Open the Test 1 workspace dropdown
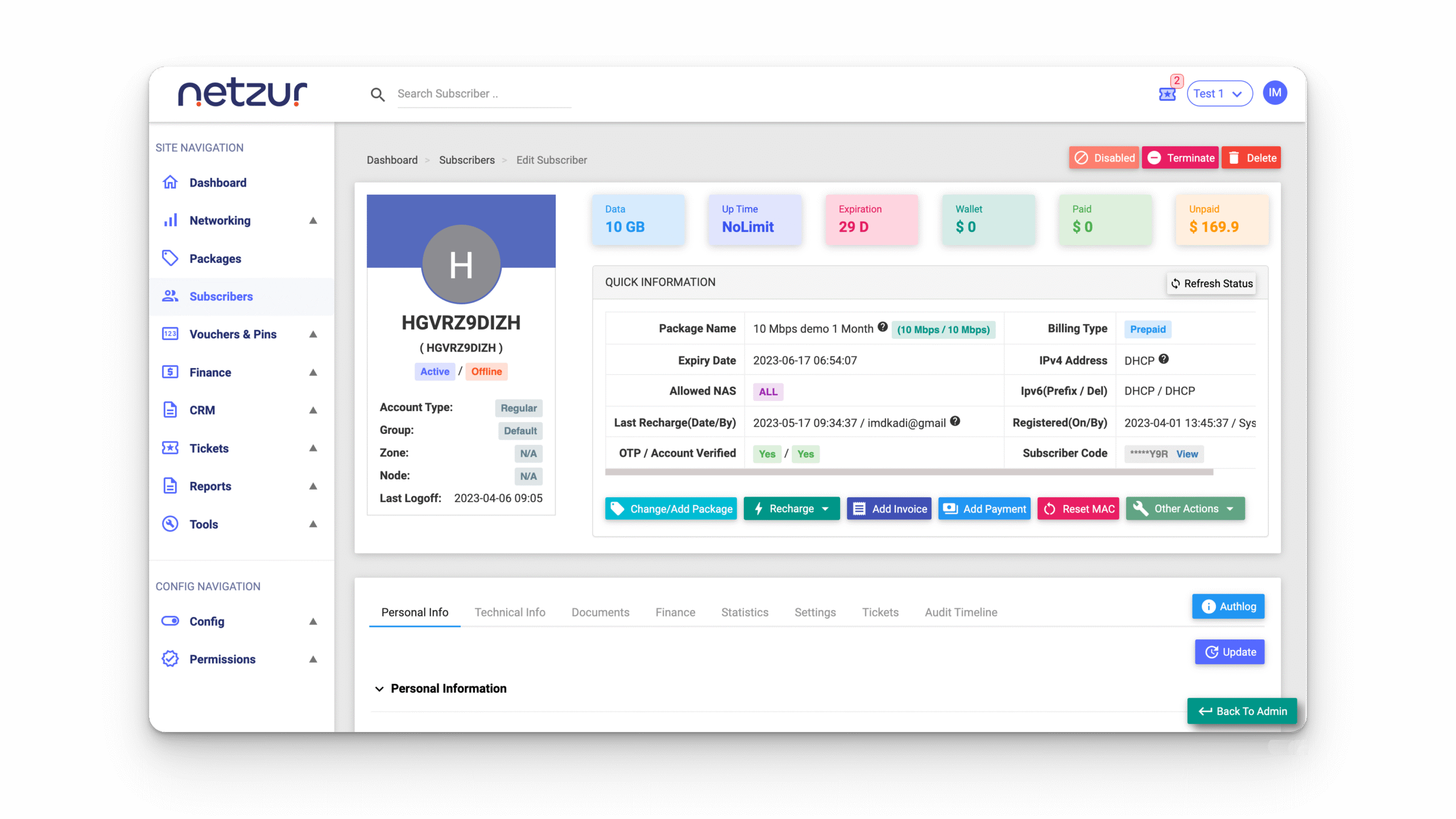The width and height of the screenshot is (1456, 819). click(x=1219, y=93)
